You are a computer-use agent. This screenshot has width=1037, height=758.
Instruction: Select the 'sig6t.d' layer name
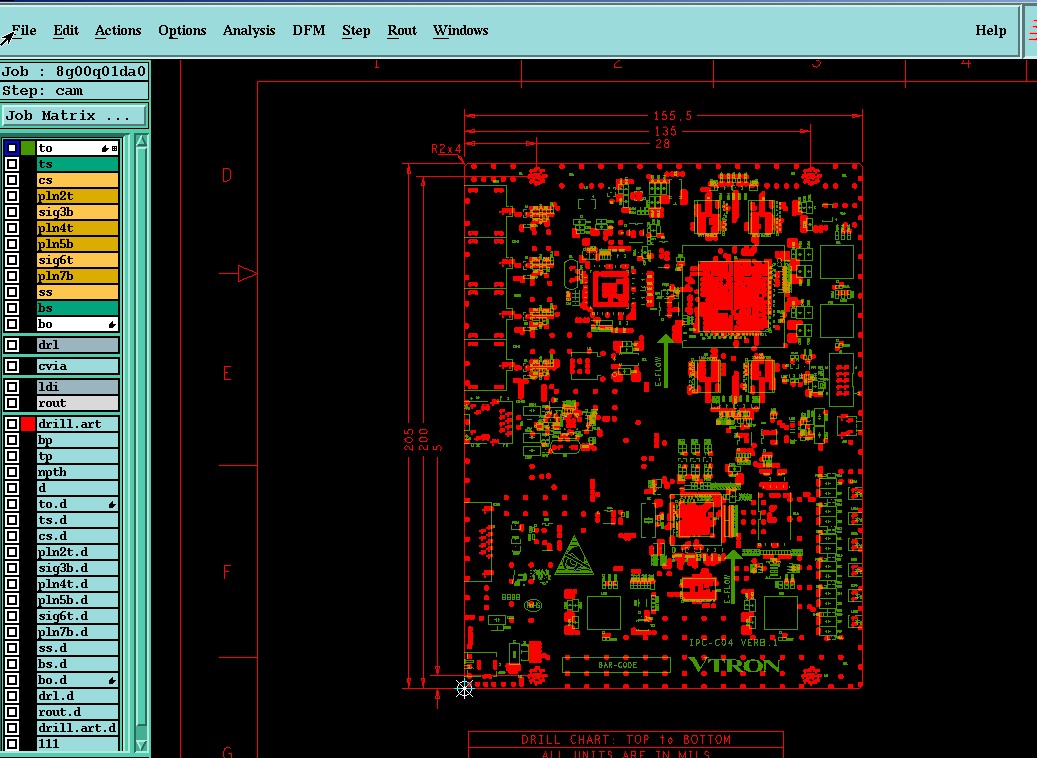click(x=77, y=616)
